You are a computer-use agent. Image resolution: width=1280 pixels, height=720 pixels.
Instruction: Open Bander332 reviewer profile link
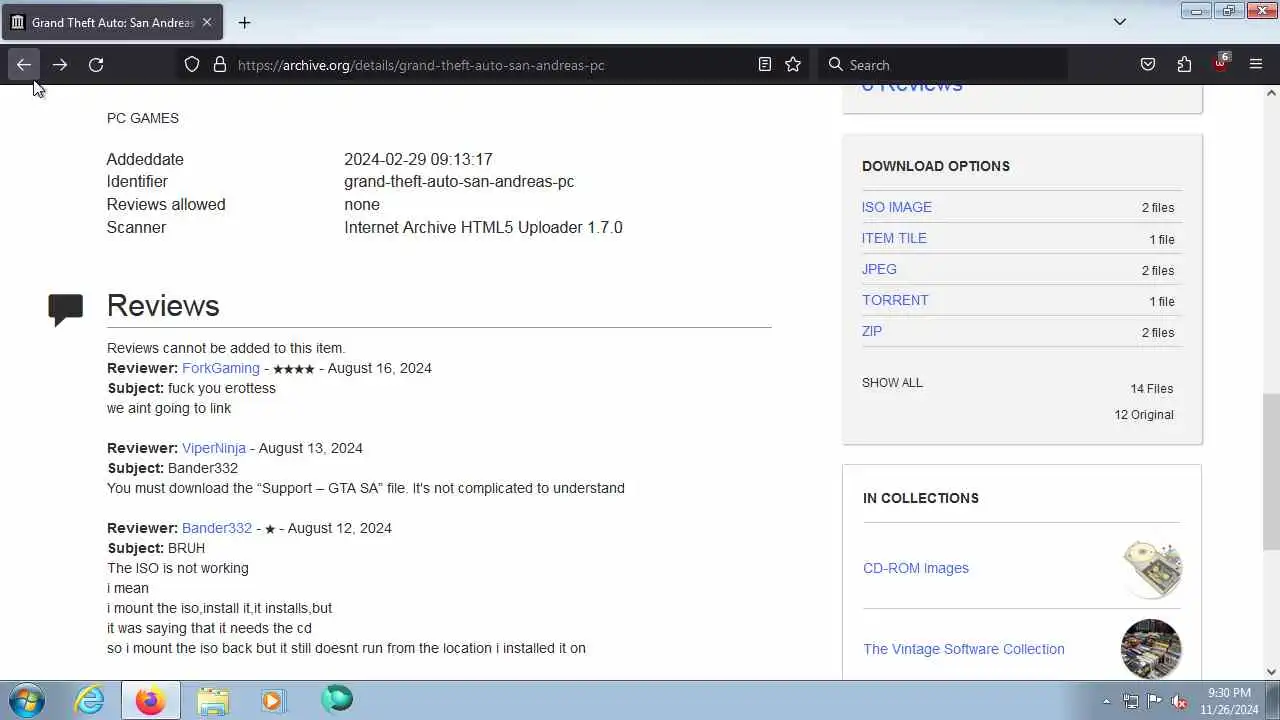pos(217,528)
